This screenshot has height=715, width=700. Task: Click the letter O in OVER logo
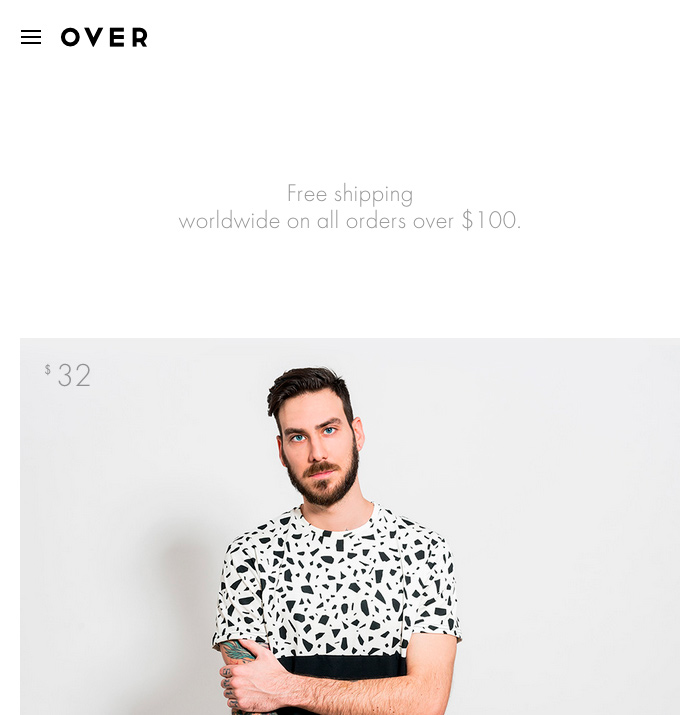70,37
